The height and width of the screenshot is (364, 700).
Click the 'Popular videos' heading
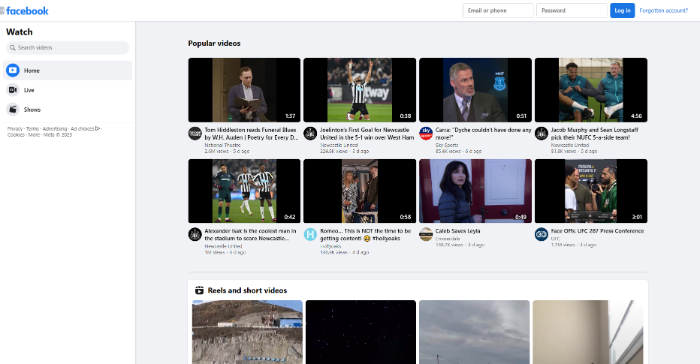click(214, 43)
